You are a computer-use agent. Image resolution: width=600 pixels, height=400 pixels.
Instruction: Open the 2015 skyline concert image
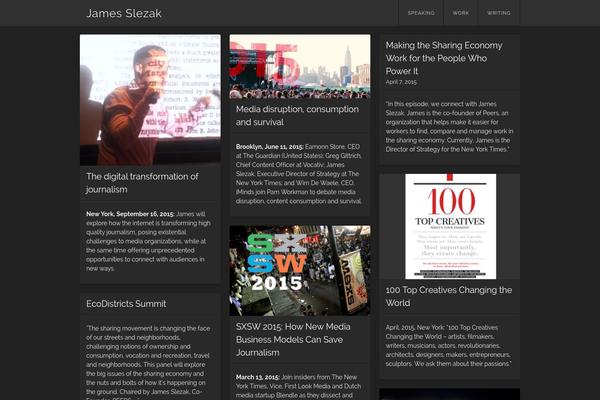[x=300, y=67]
